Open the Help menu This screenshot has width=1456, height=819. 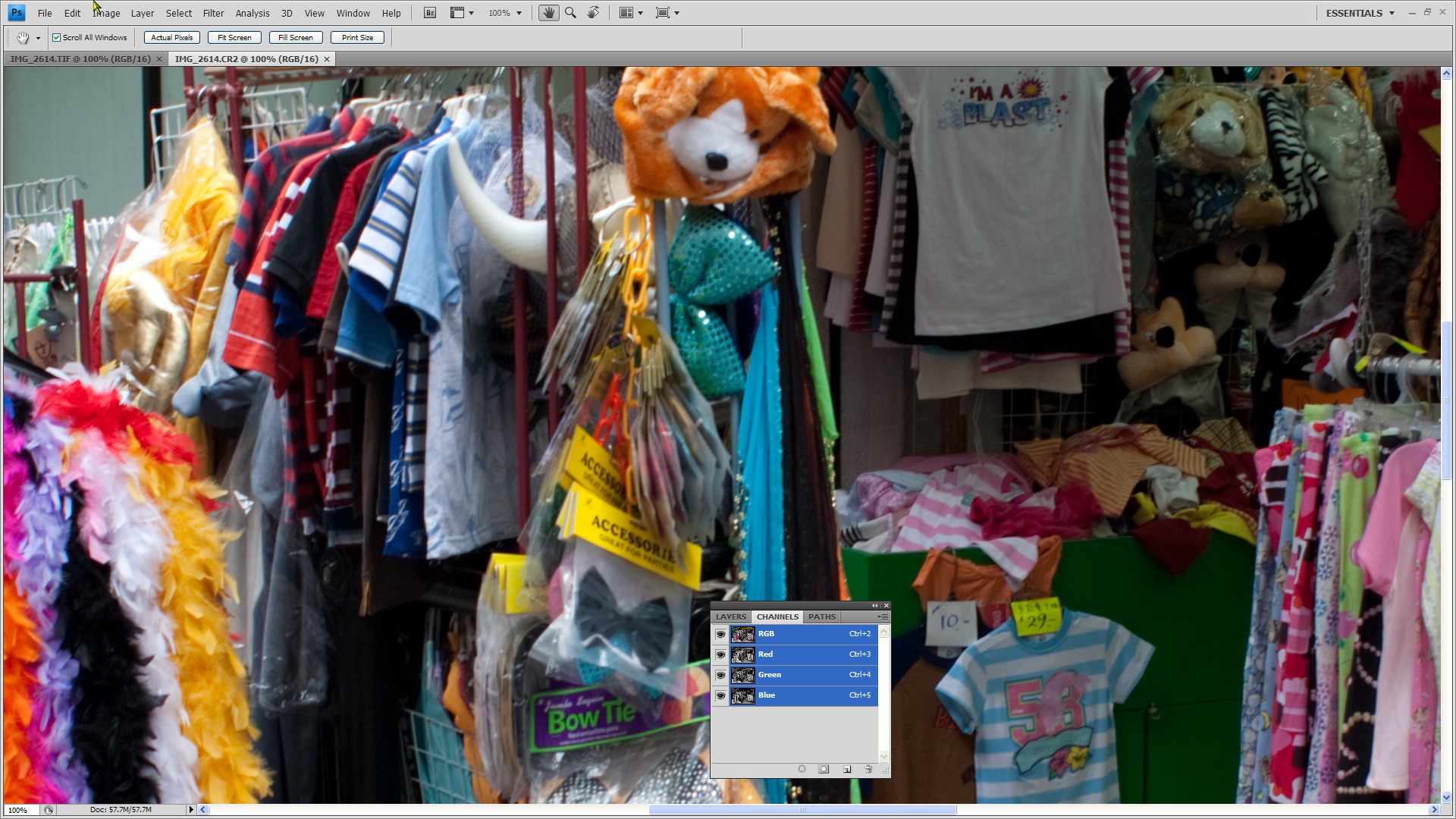391,13
